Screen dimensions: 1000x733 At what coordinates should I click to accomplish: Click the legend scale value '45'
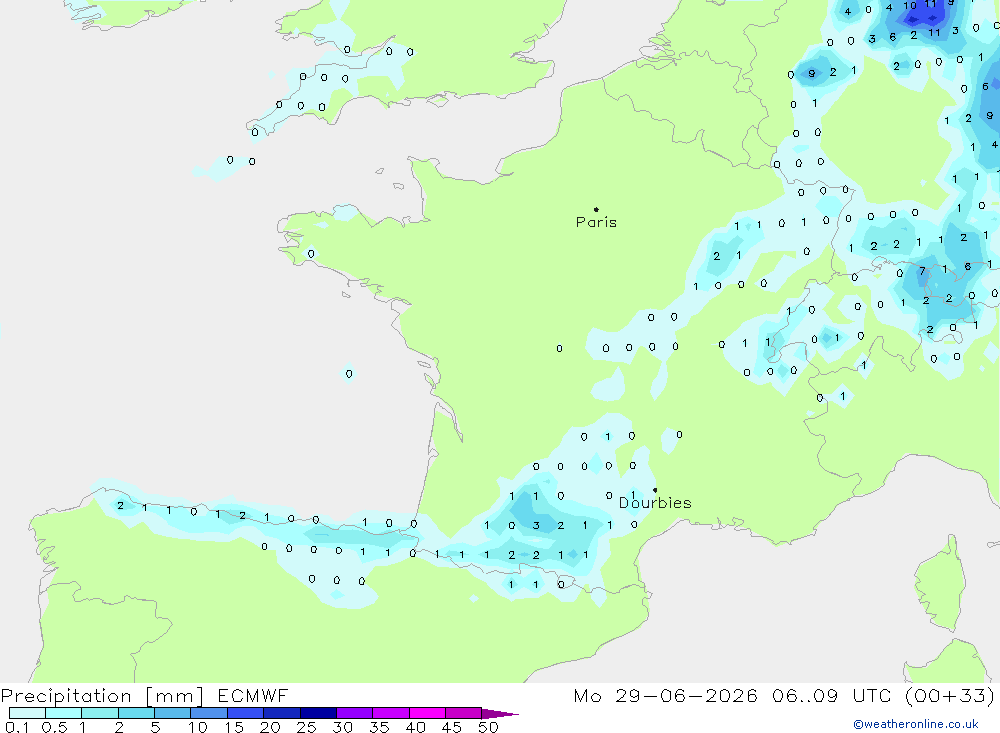452,727
